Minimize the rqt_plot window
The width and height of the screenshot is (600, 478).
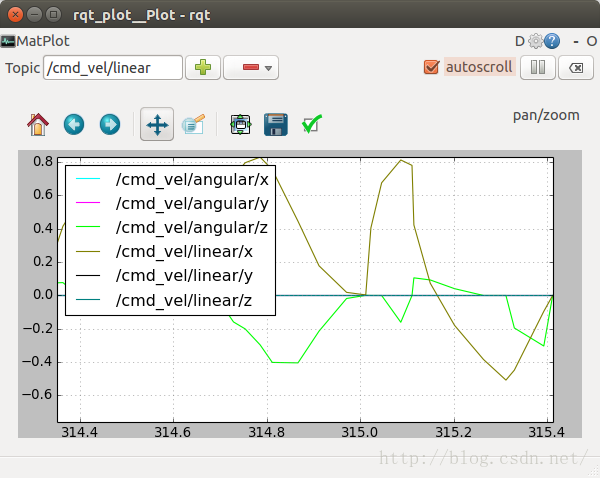point(34,15)
